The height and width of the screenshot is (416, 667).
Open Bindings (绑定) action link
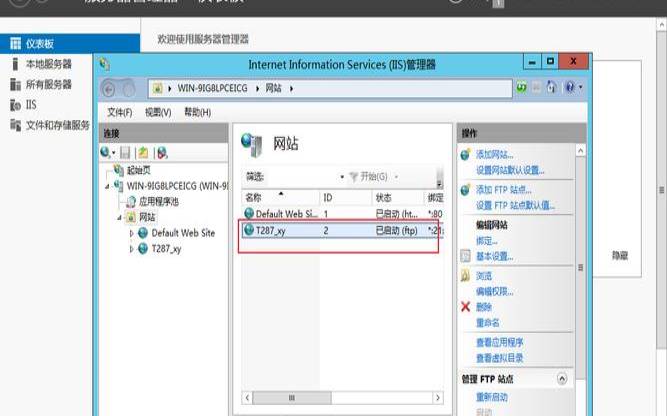point(486,241)
